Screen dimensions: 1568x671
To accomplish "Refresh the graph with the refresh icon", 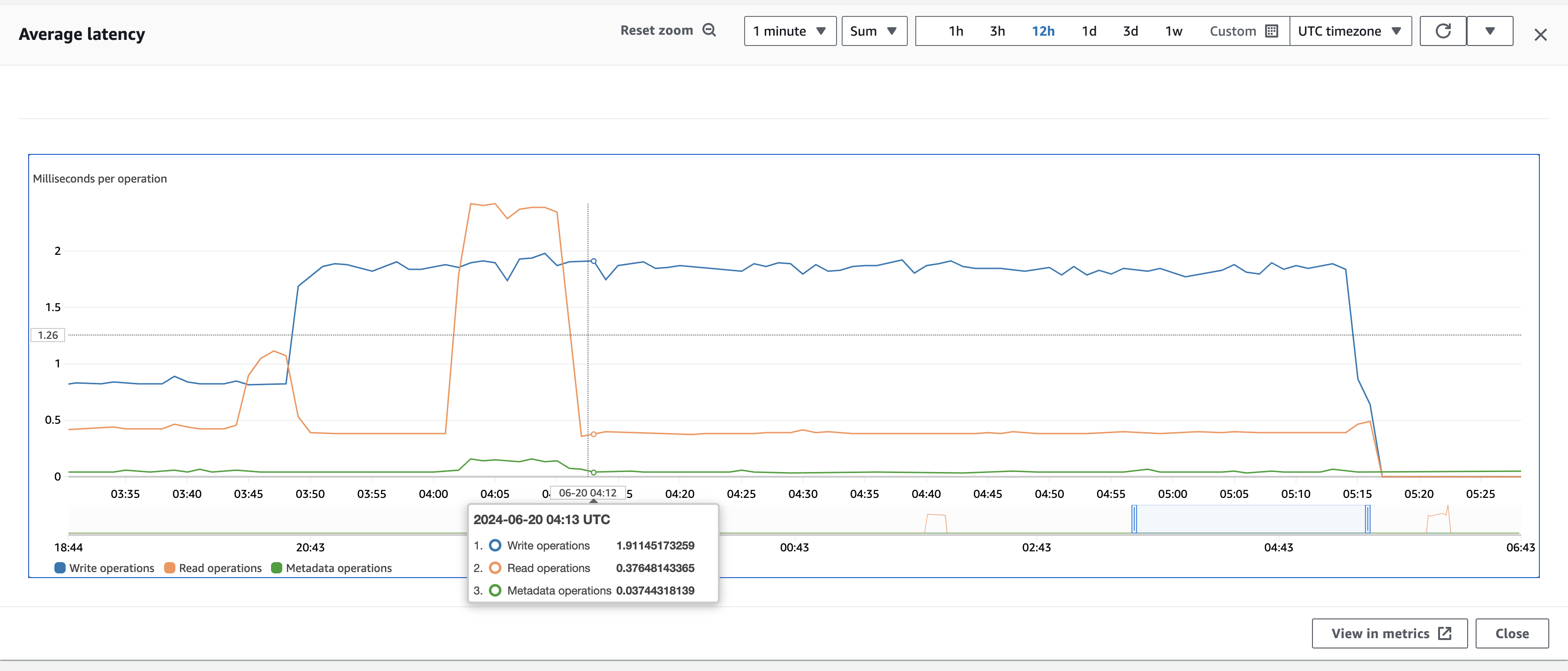I will click(1443, 31).
